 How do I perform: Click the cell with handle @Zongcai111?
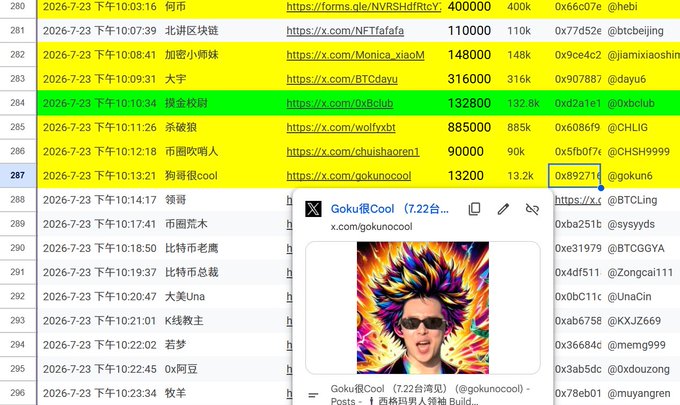coord(640,272)
